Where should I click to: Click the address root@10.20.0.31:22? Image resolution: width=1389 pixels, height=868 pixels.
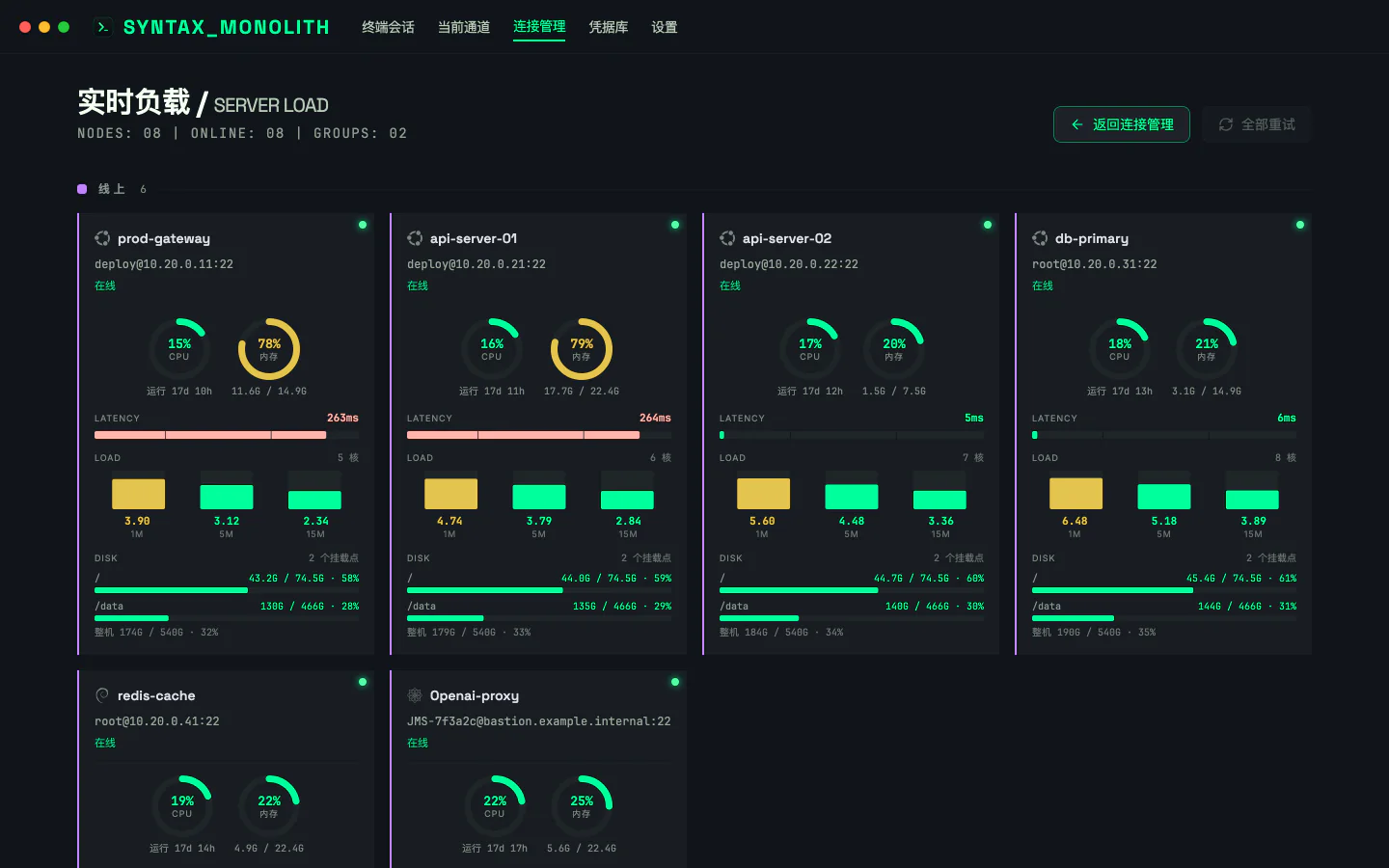point(1095,264)
